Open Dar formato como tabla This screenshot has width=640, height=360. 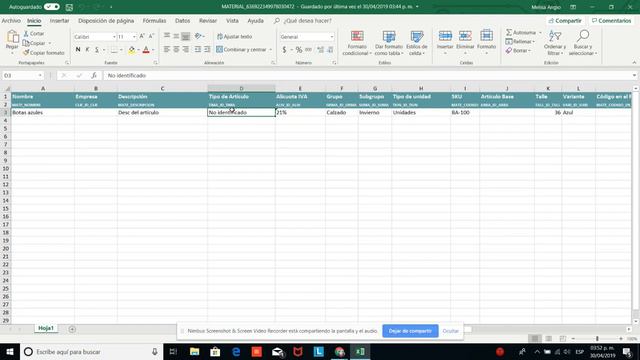(389, 42)
